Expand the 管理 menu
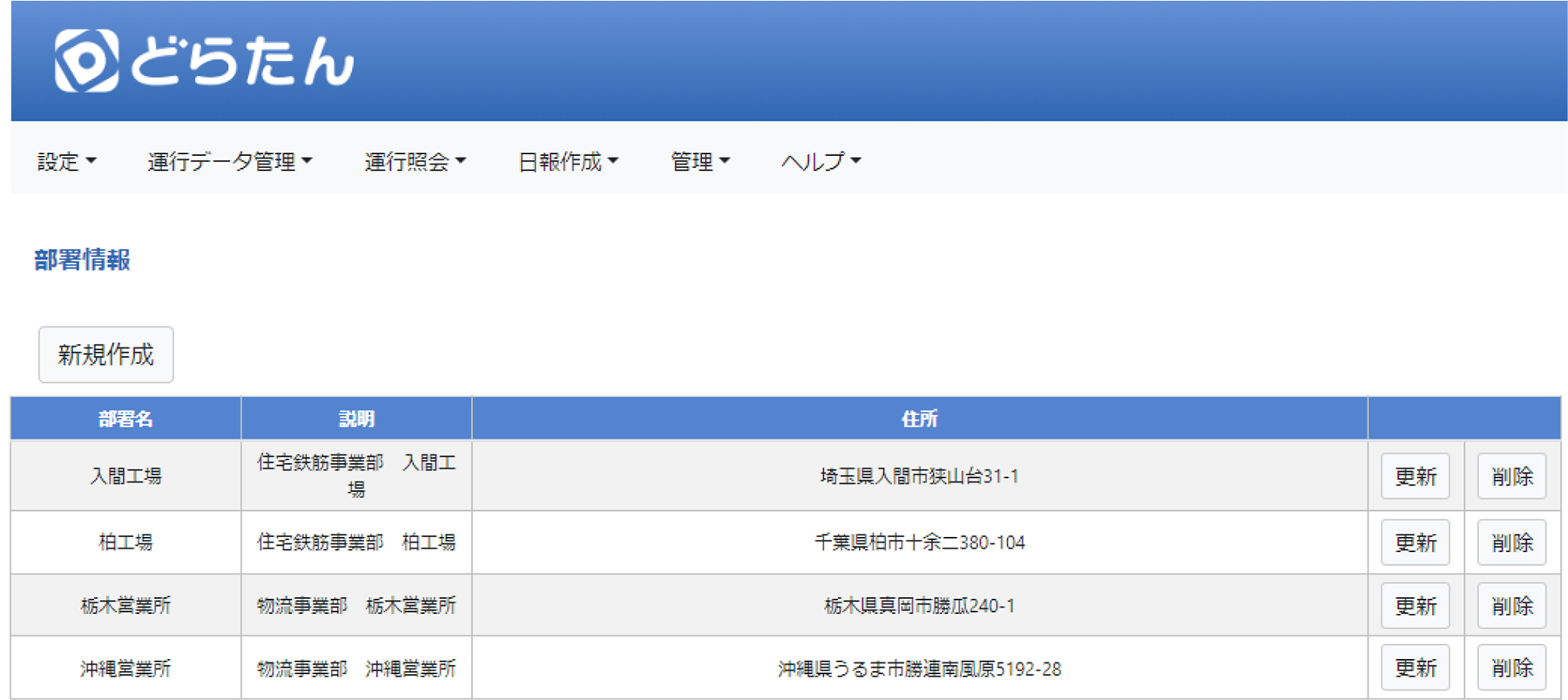This screenshot has width=1568, height=700. (700, 161)
